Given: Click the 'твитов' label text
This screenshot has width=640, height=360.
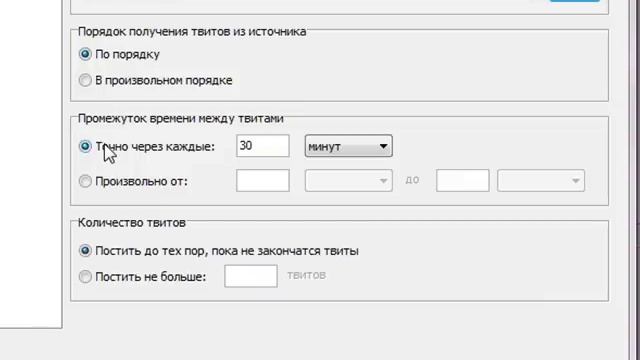Looking at the screenshot, I should [307, 276].
